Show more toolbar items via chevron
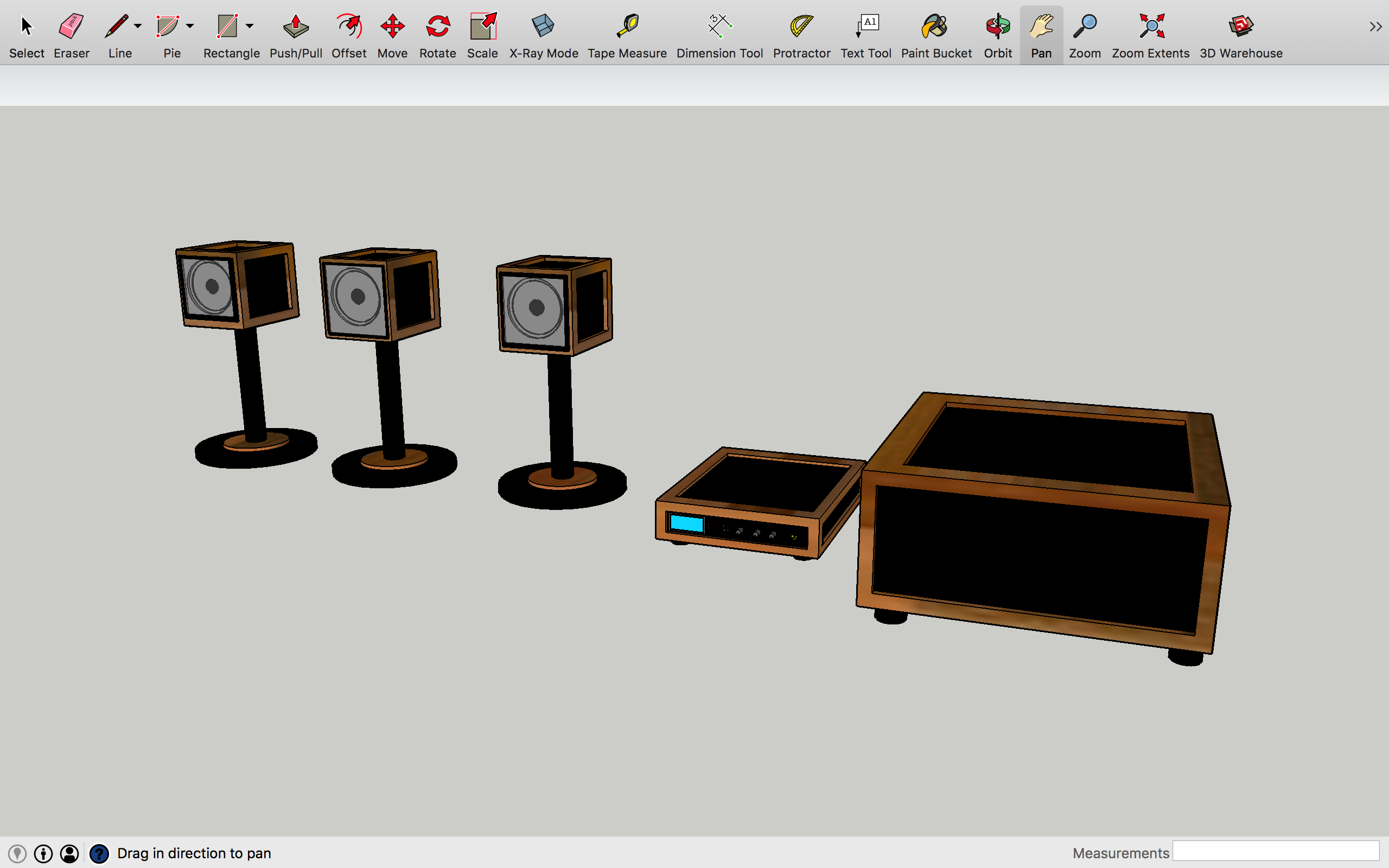 [1375, 27]
